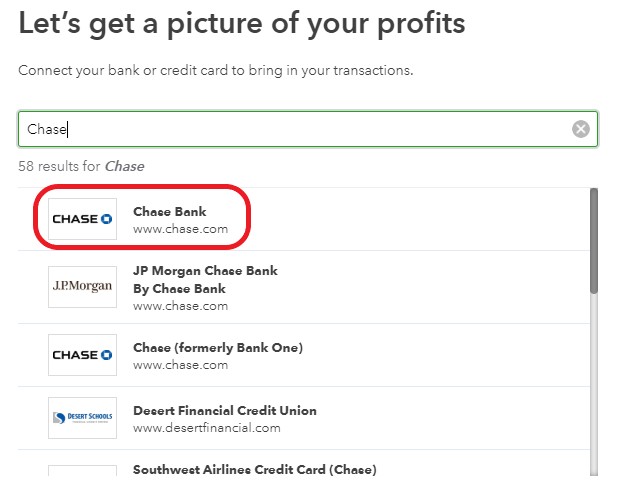Select Desert Financial Credit Union

pos(303,418)
